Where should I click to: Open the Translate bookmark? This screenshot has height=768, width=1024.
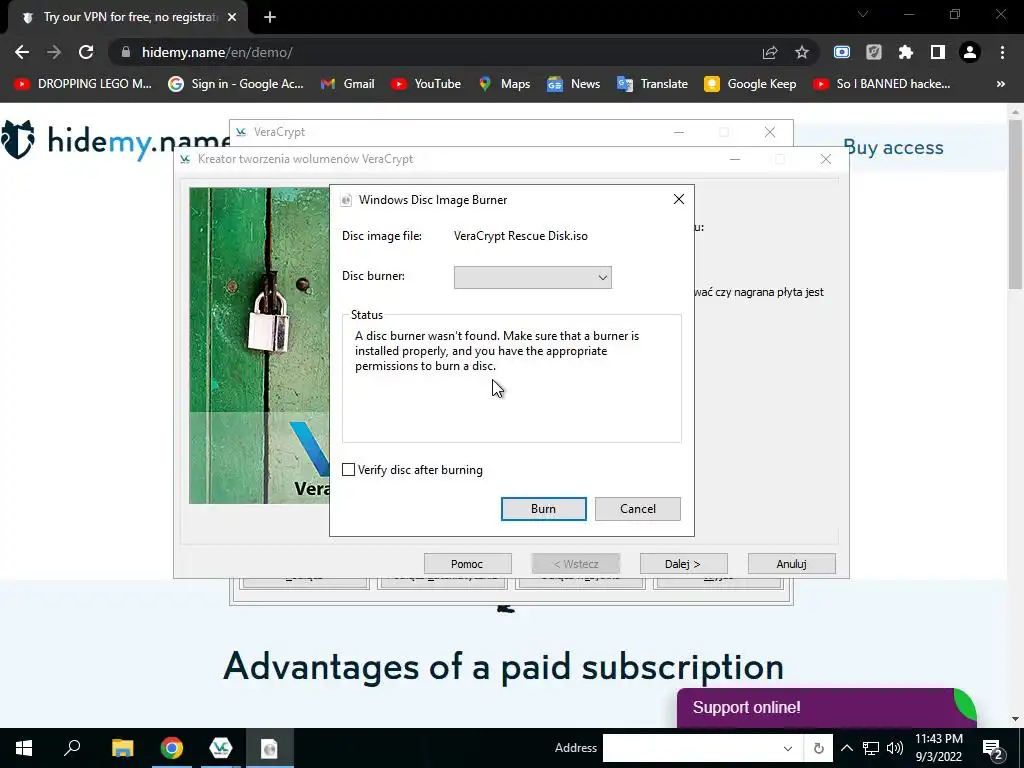tap(652, 84)
